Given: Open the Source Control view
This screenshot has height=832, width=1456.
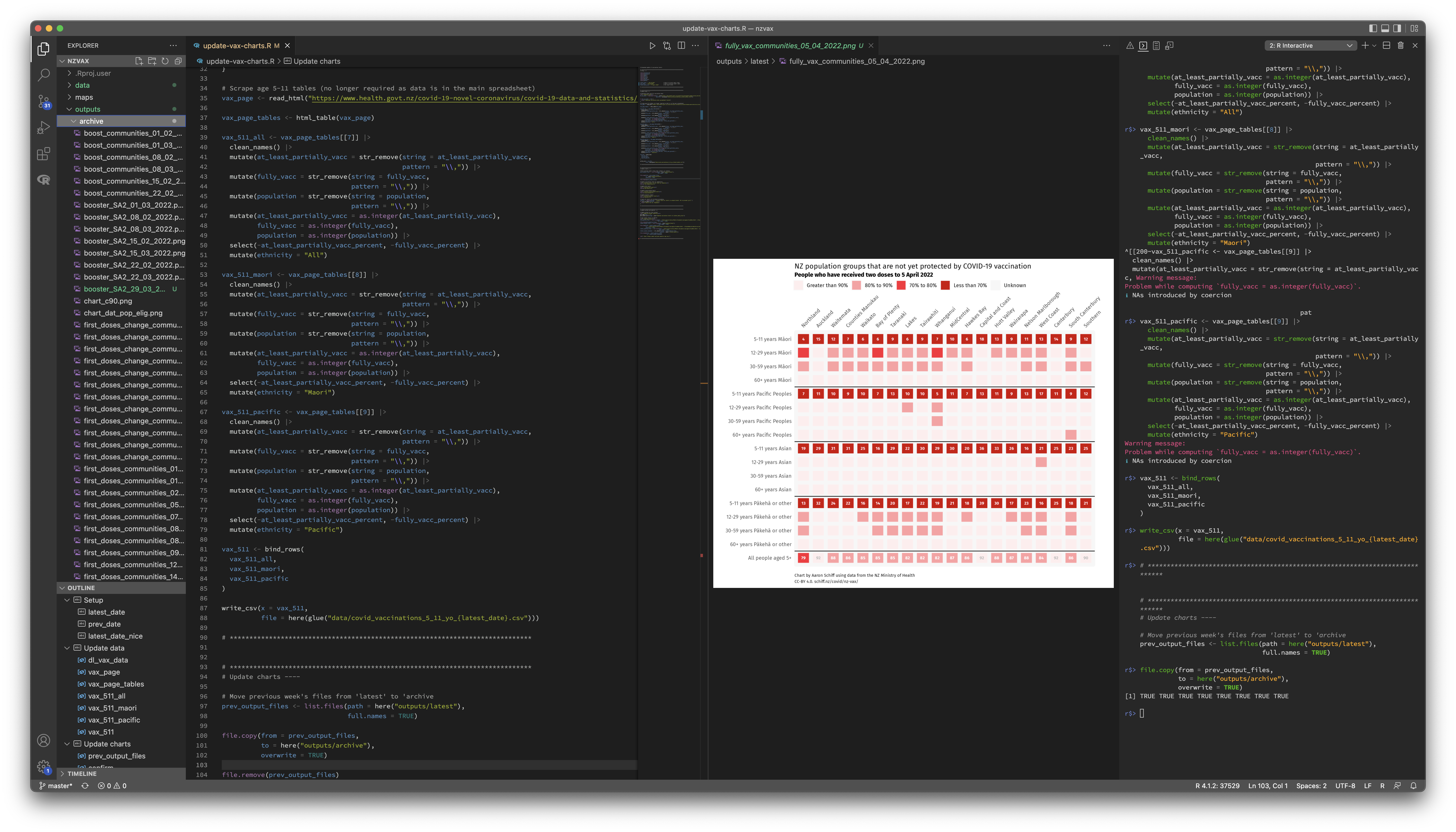Looking at the screenshot, I should click(43, 102).
